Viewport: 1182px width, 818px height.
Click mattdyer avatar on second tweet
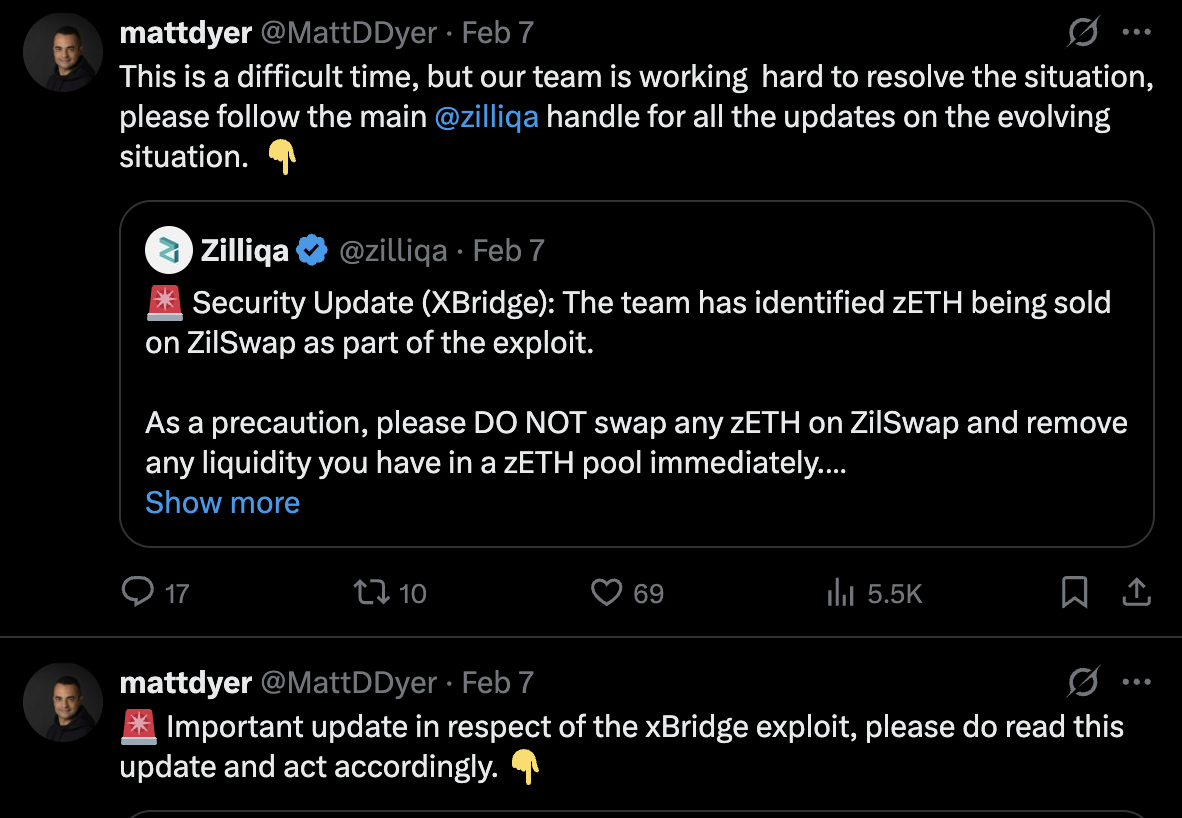point(63,702)
